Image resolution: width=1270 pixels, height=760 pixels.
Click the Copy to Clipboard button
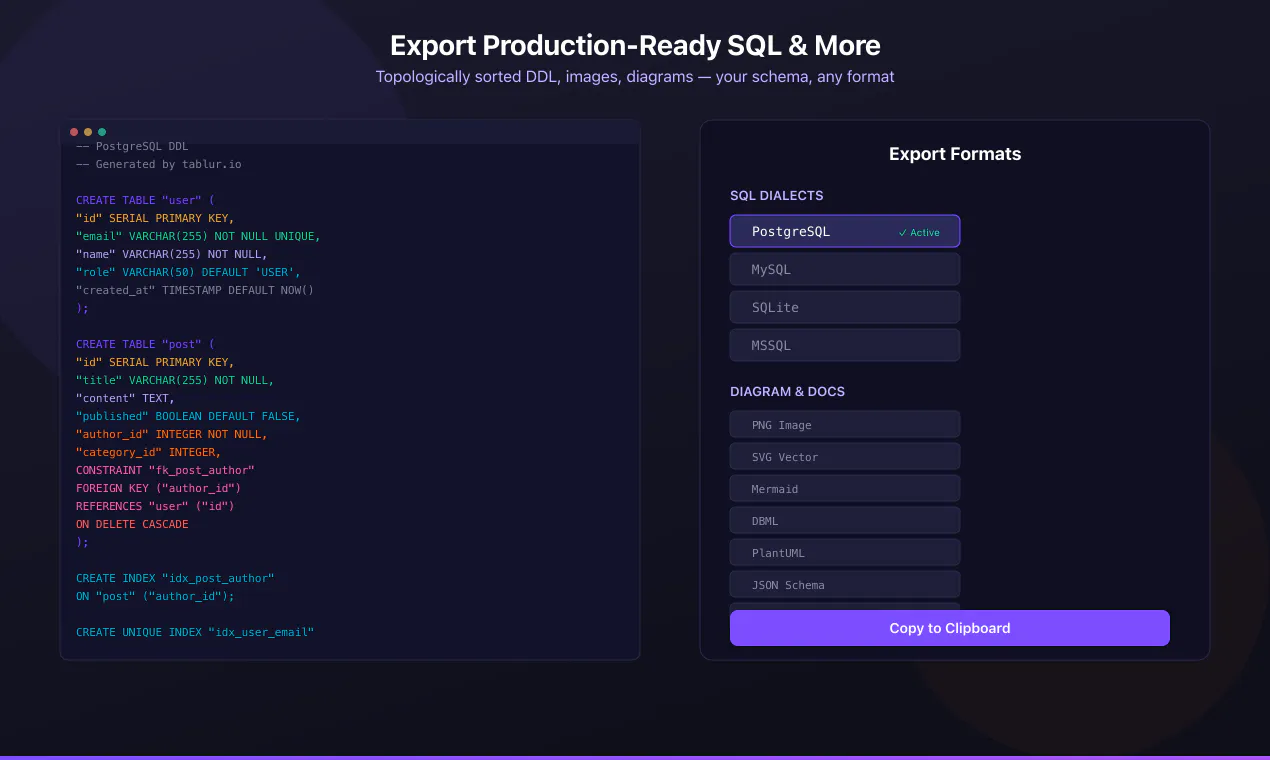point(950,628)
